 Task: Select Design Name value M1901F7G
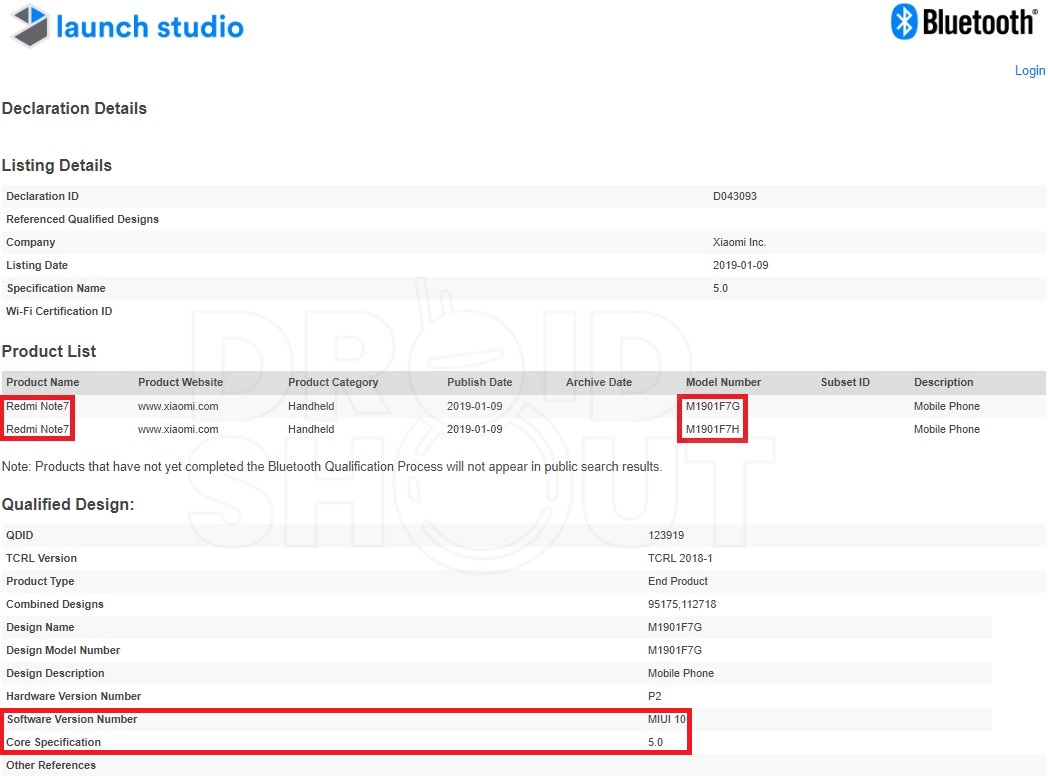point(674,627)
